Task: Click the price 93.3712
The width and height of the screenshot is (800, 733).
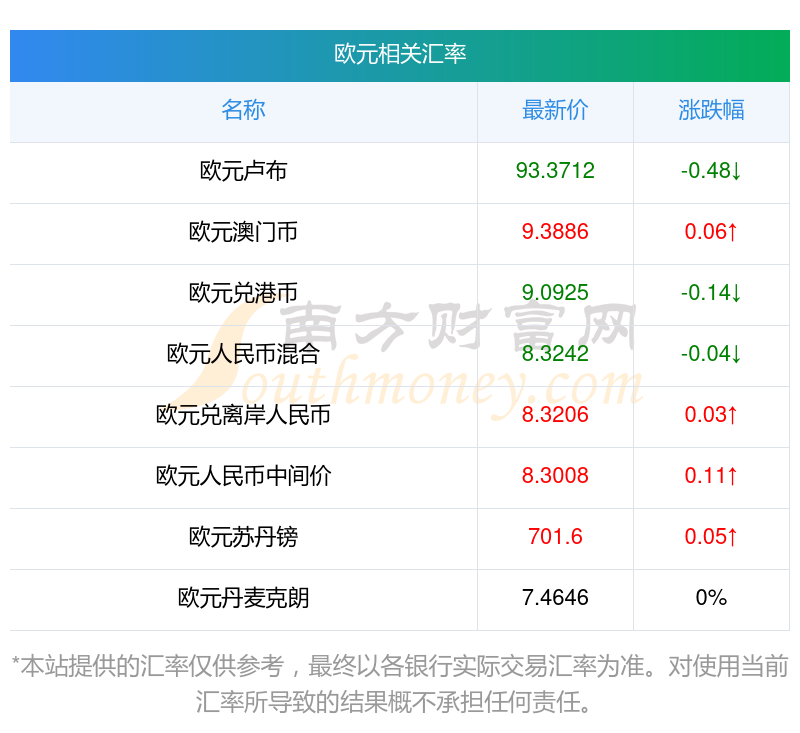Action: (555, 171)
